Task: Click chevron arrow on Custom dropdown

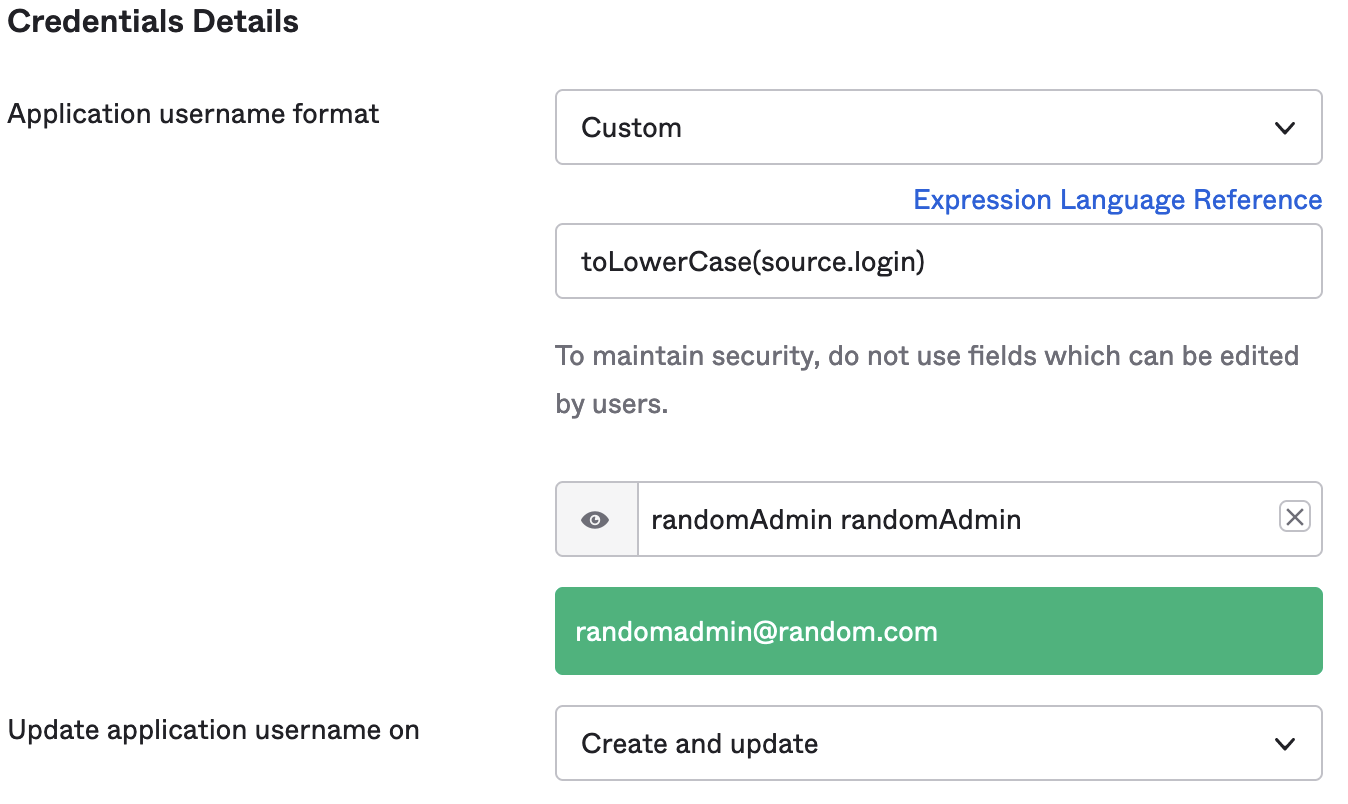Action: pyautogui.click(x=1285, y=128)
